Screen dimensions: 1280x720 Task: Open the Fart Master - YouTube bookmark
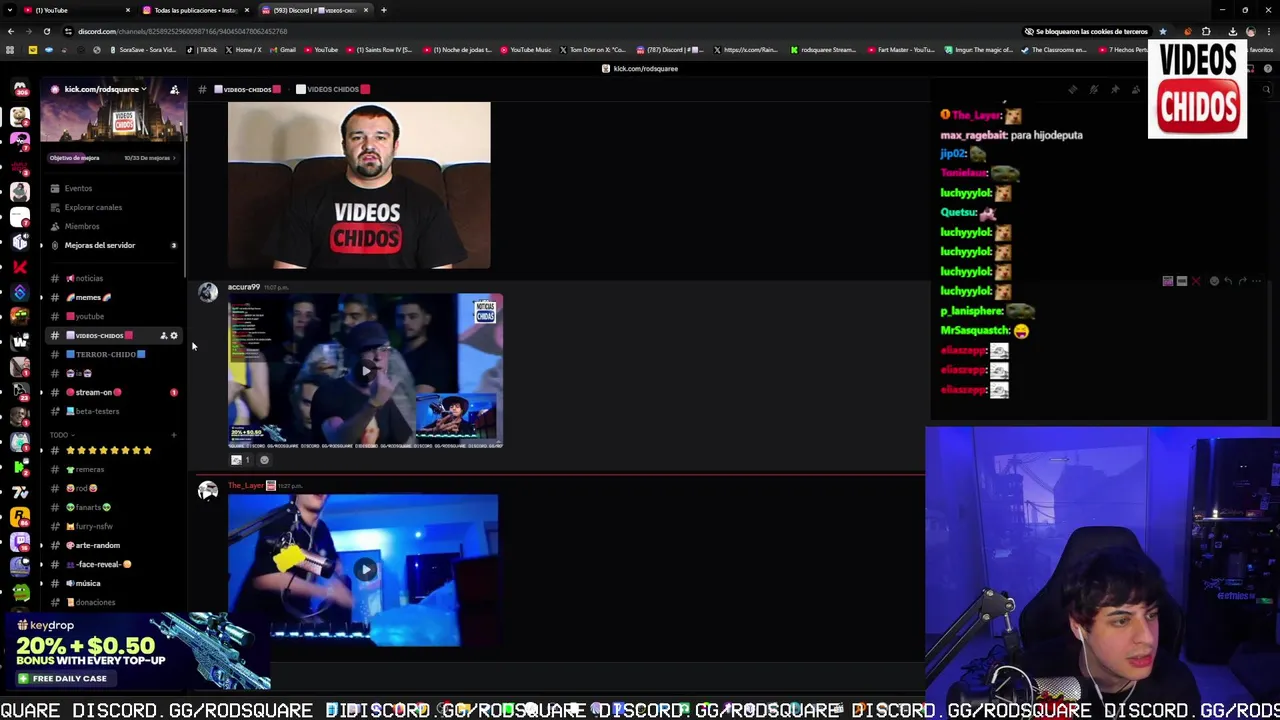coord(902,49)
